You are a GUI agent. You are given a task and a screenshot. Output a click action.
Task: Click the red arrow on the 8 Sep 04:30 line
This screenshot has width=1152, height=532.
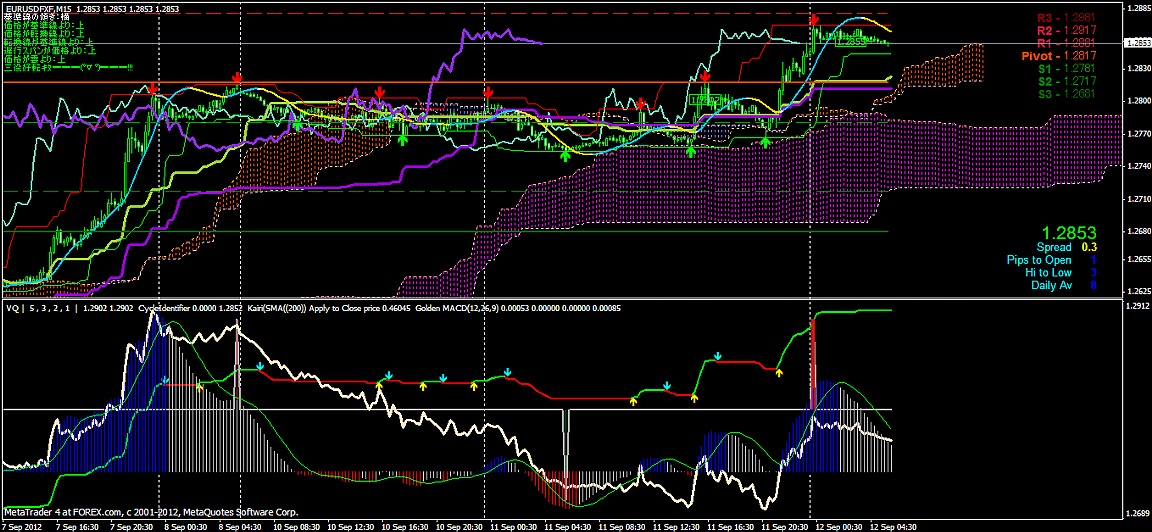[x=237, y=77]
